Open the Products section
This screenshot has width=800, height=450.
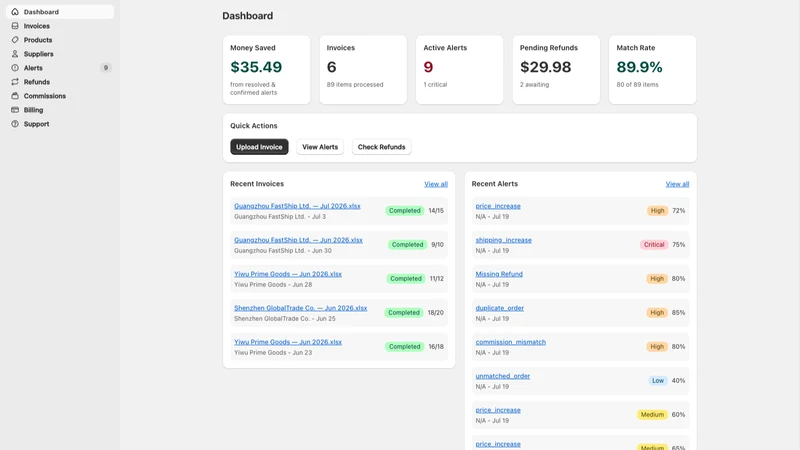coord(60,40)
